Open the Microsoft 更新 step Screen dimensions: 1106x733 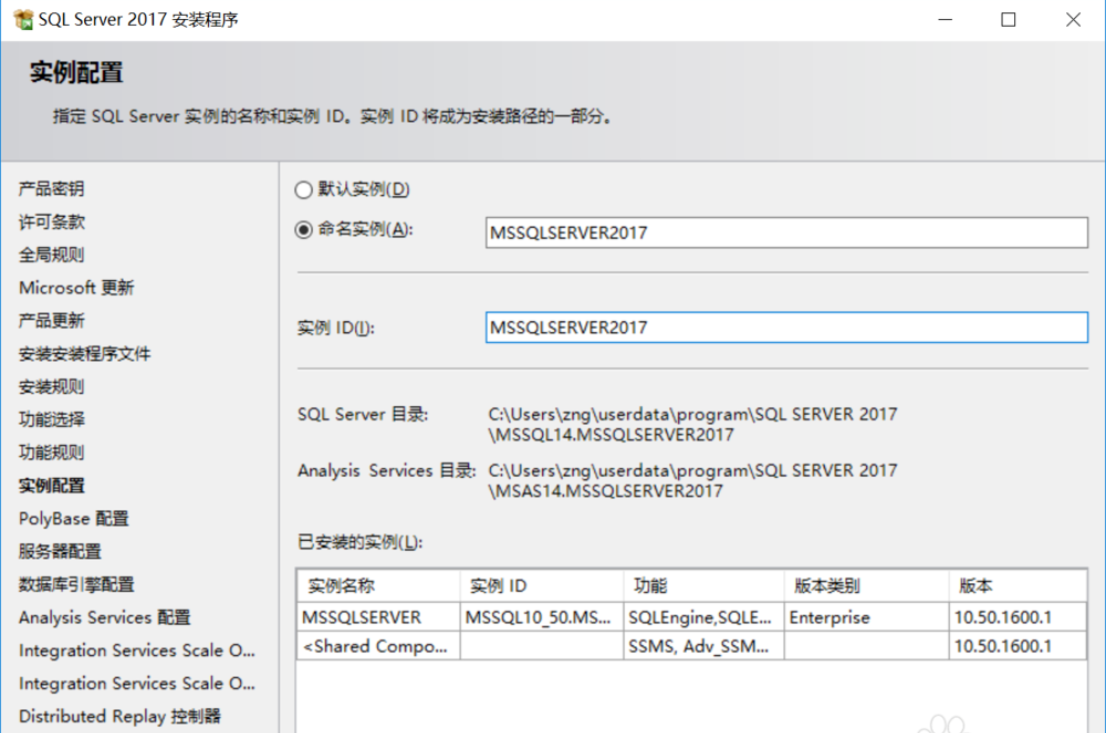76,288
